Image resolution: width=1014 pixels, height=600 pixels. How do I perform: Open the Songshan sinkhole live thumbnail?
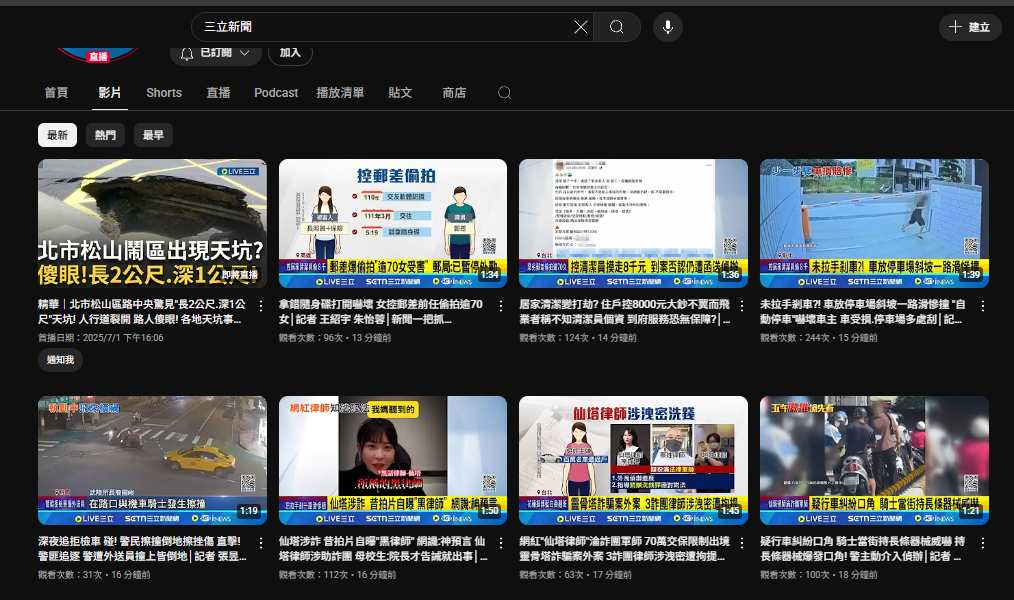coord(152,223)
